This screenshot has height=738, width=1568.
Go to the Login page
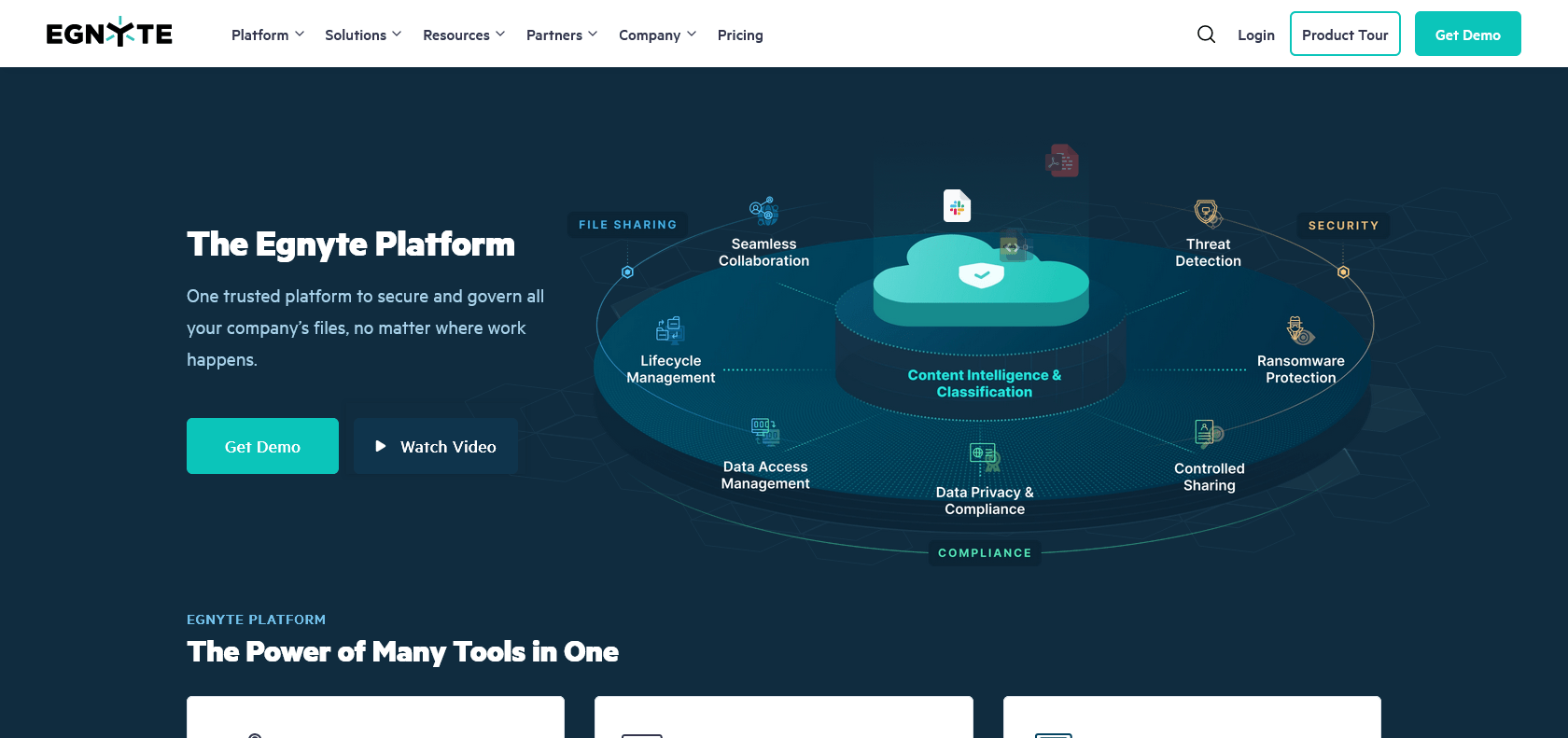point(1255,35)
